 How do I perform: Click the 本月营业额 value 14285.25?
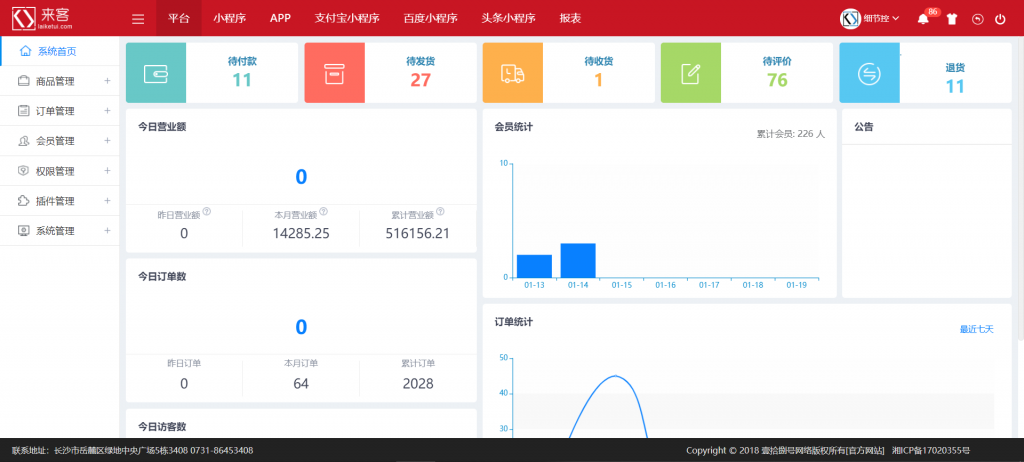(301, 233)
